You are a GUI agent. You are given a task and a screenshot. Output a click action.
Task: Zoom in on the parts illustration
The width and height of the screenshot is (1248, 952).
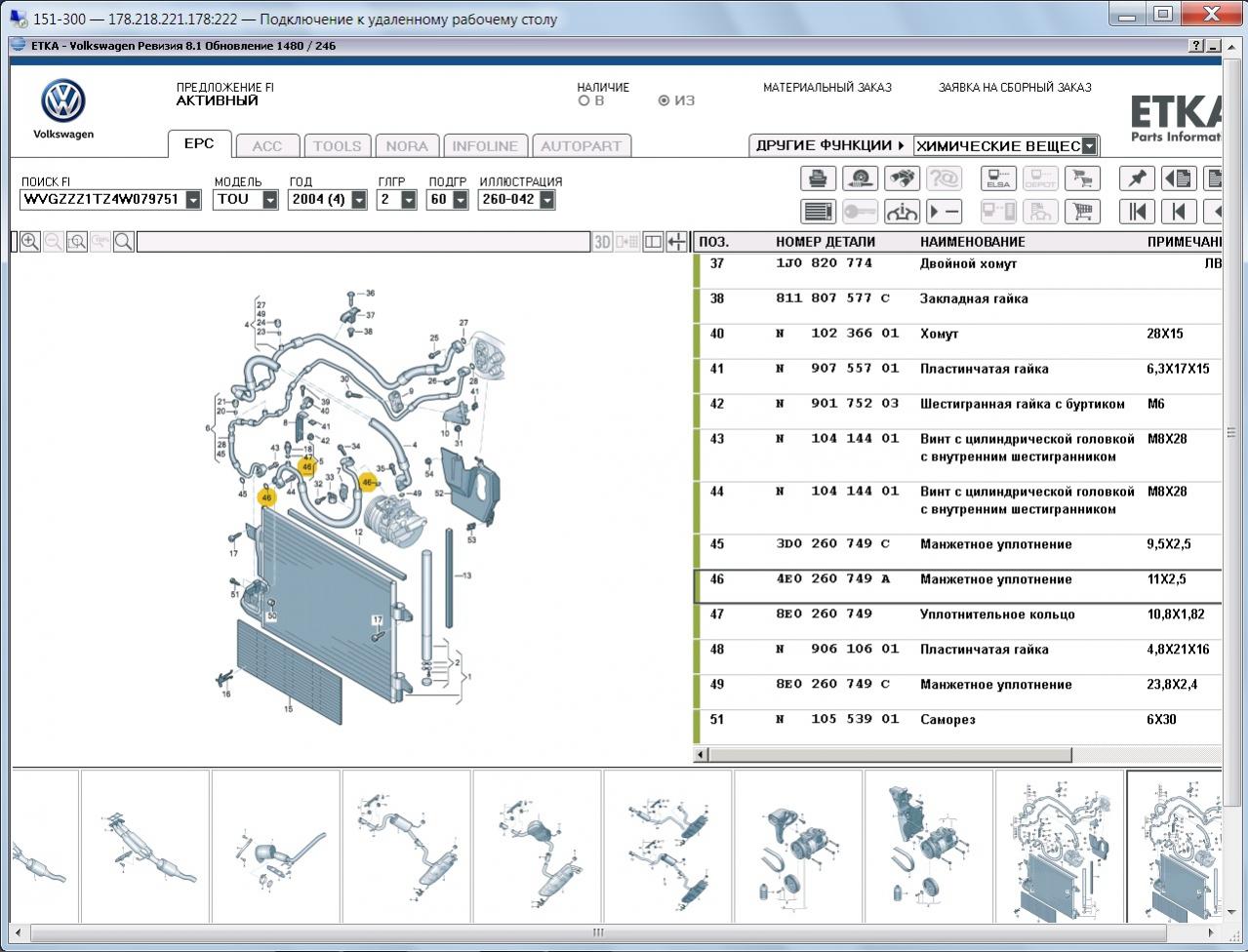click(x=30, y=242)
